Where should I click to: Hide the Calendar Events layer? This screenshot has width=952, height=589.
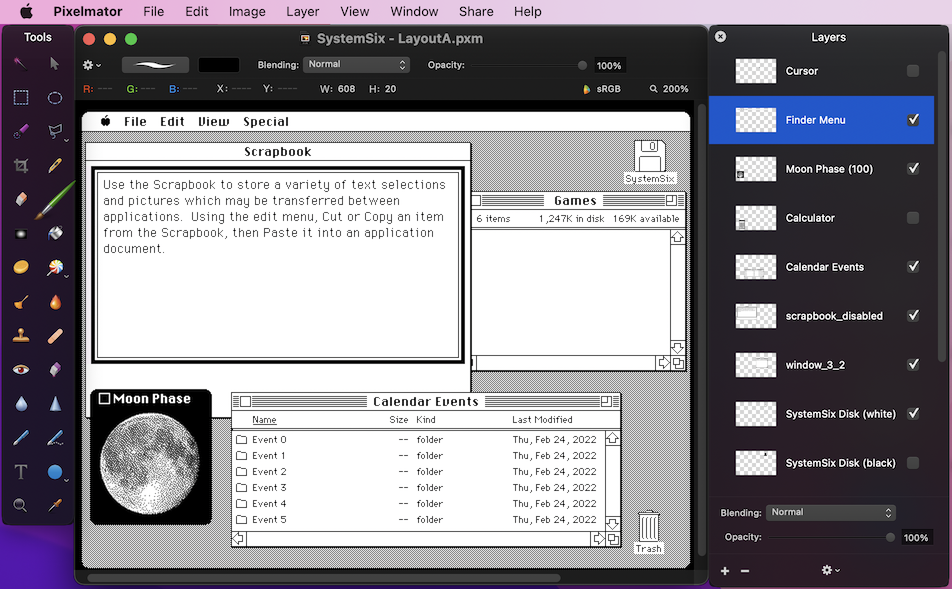(x=913, y=267)
